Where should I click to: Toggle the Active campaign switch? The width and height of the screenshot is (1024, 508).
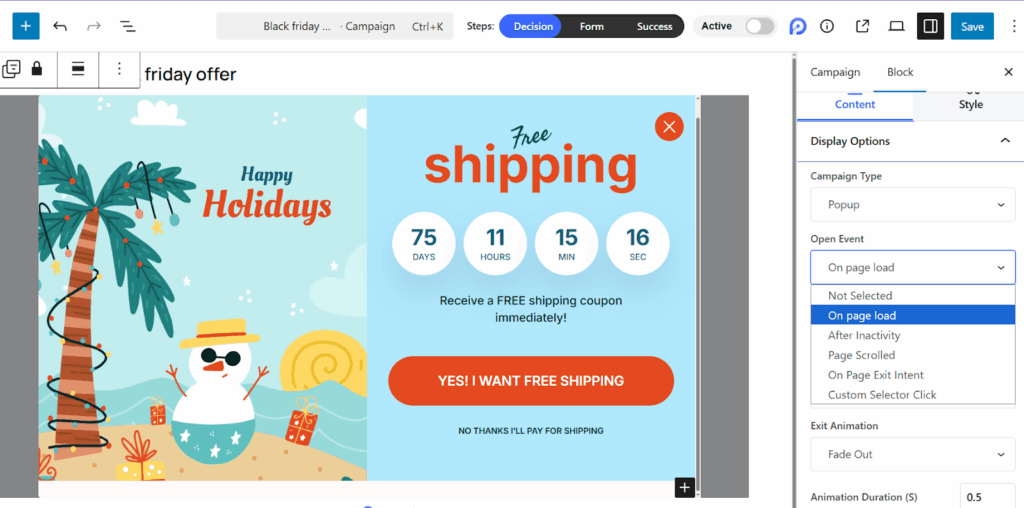(759, 26)
